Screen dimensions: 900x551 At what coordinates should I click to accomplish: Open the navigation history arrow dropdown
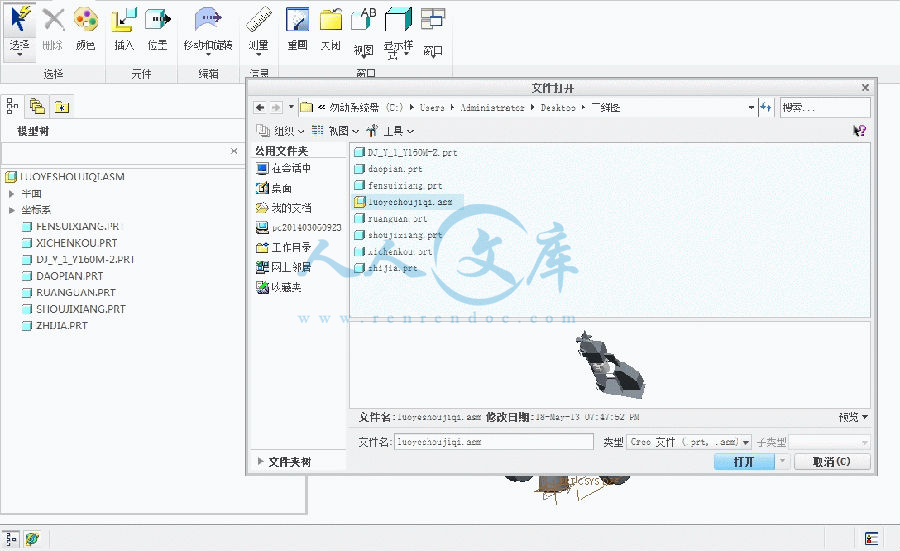click(x=291, y=107)
